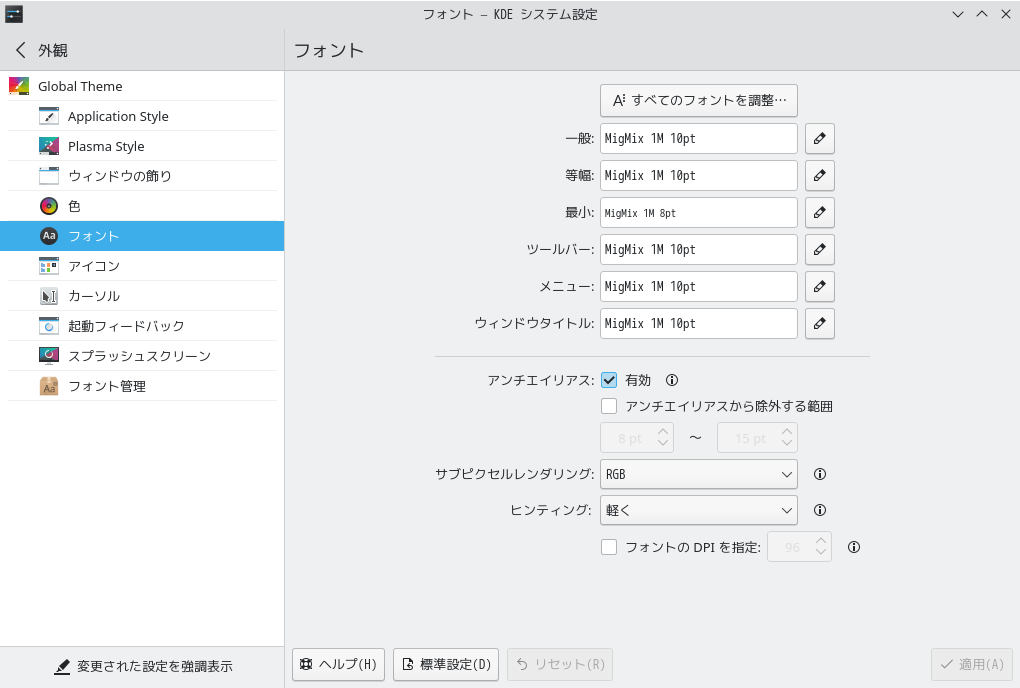Open the サブピクセルレンダリング RGB dropdown

pyautogui.click(x=699, y=474)
